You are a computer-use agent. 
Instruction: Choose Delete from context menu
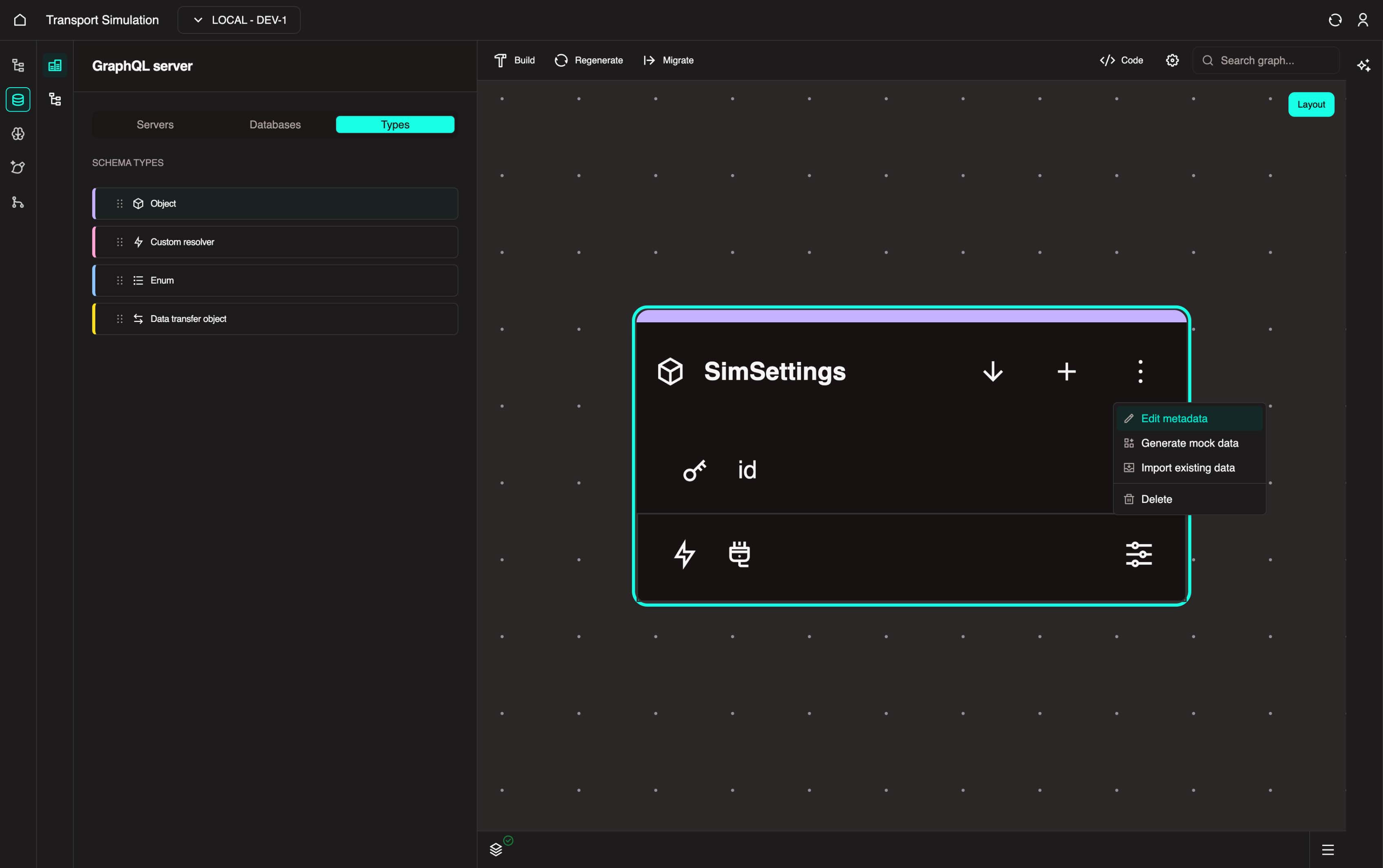click(1189, 500)
